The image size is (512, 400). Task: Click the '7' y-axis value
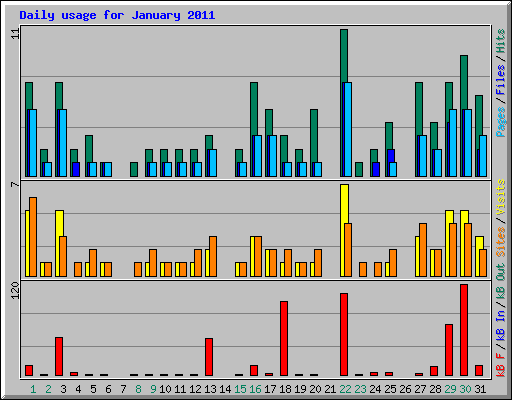tap(15, 184)
